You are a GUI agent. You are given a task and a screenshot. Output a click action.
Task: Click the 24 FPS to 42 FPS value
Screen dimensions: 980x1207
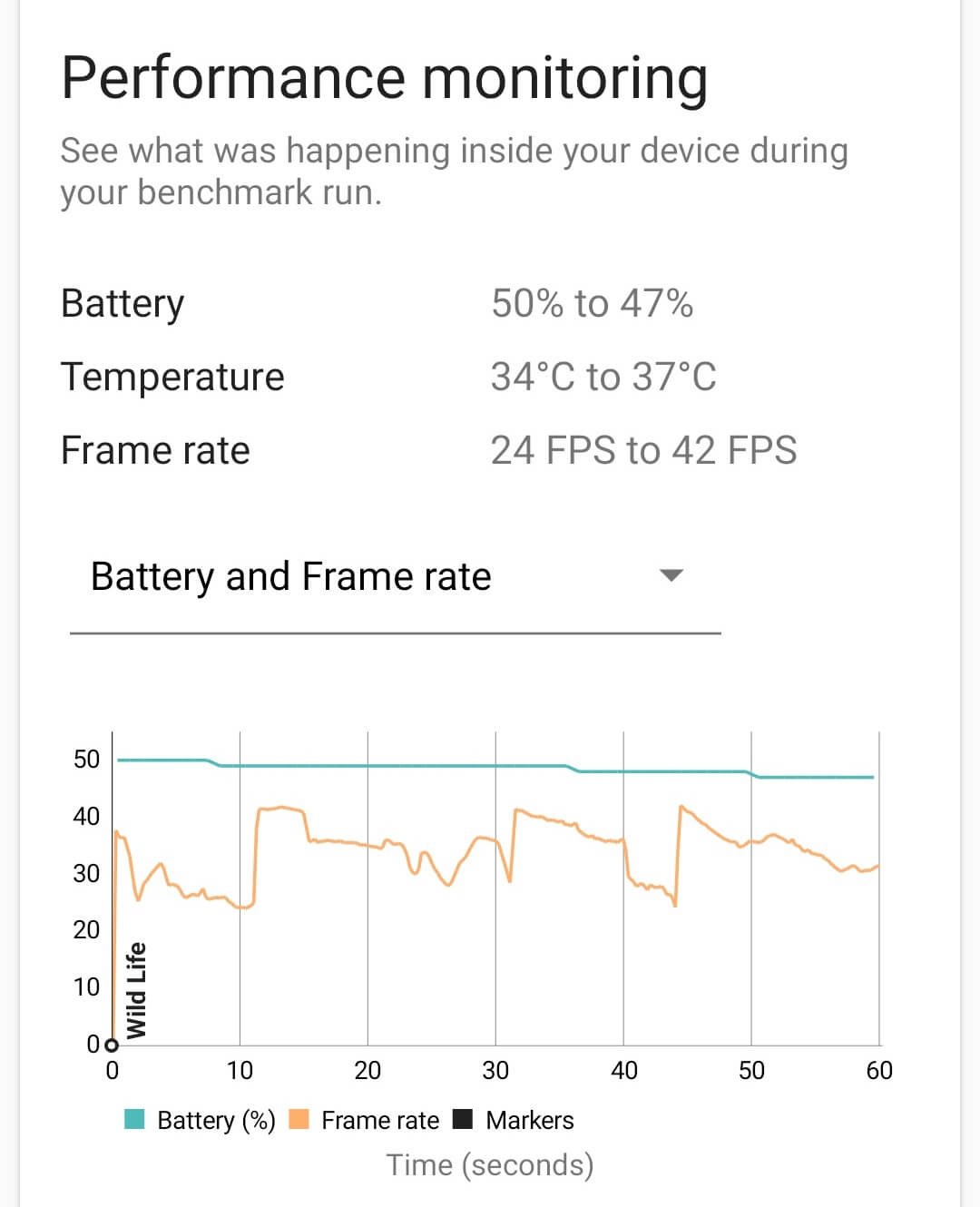pos(644,449)
